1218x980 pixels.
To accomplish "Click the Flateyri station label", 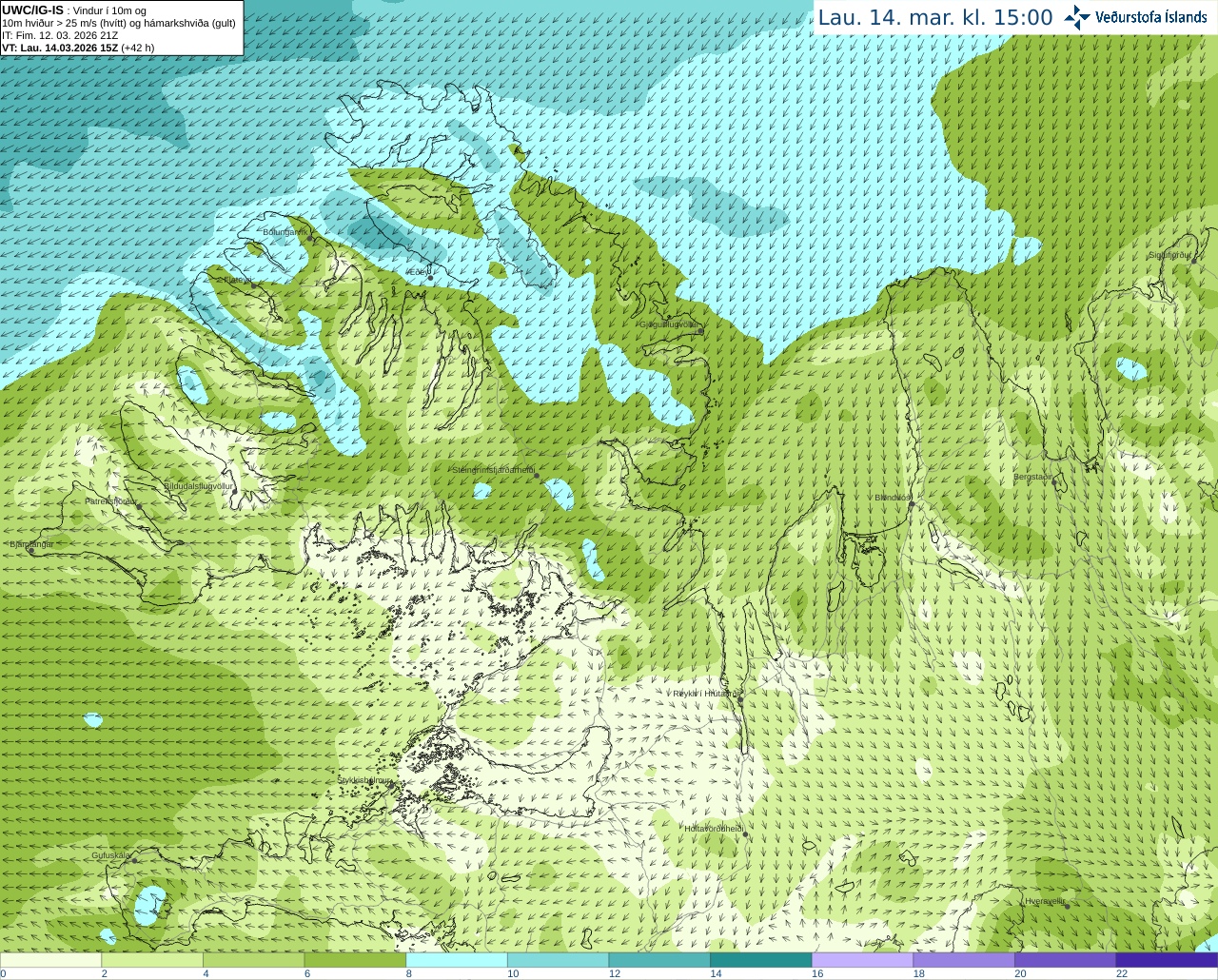I will click(x=237, y=281).
